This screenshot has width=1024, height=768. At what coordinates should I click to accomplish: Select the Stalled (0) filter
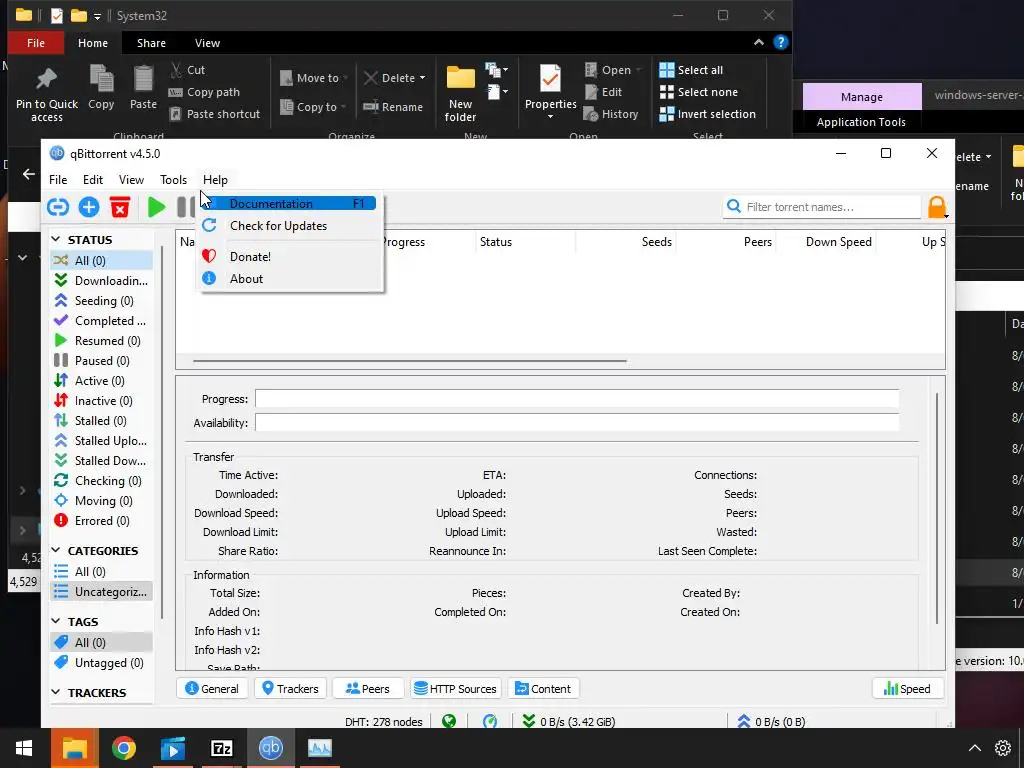tap(102, 421)
